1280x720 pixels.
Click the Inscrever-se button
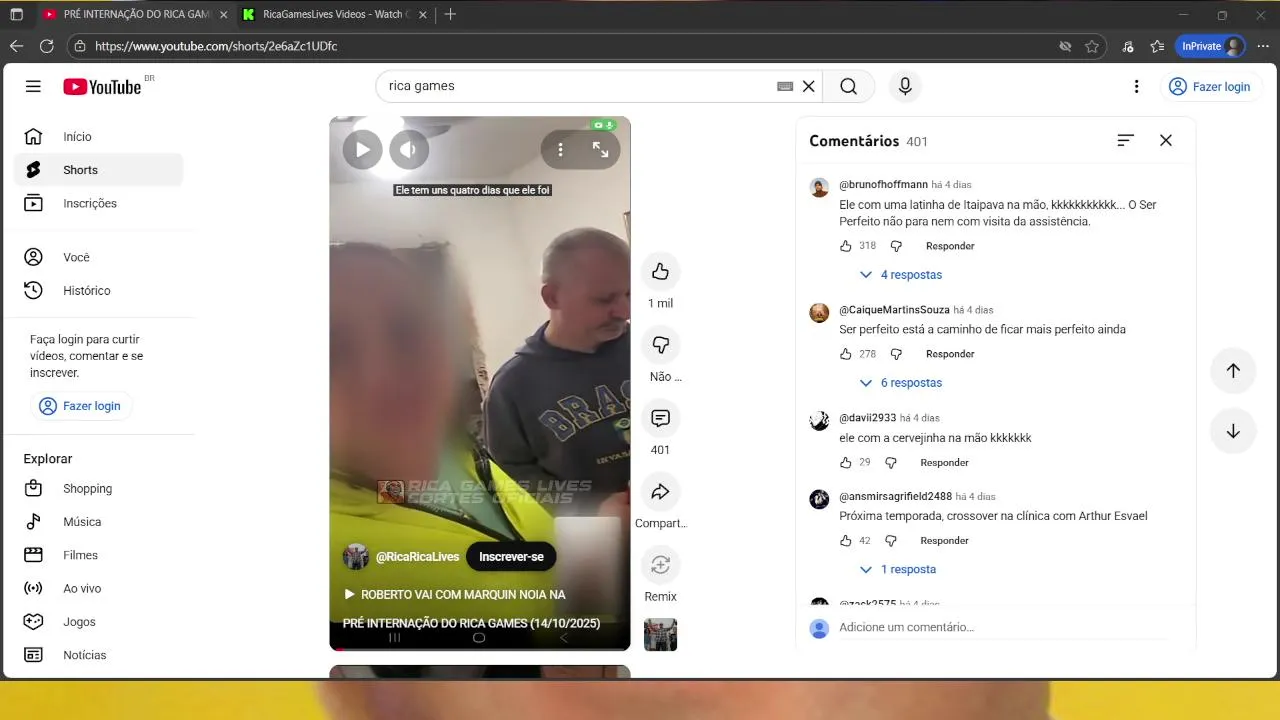[511, 557]
